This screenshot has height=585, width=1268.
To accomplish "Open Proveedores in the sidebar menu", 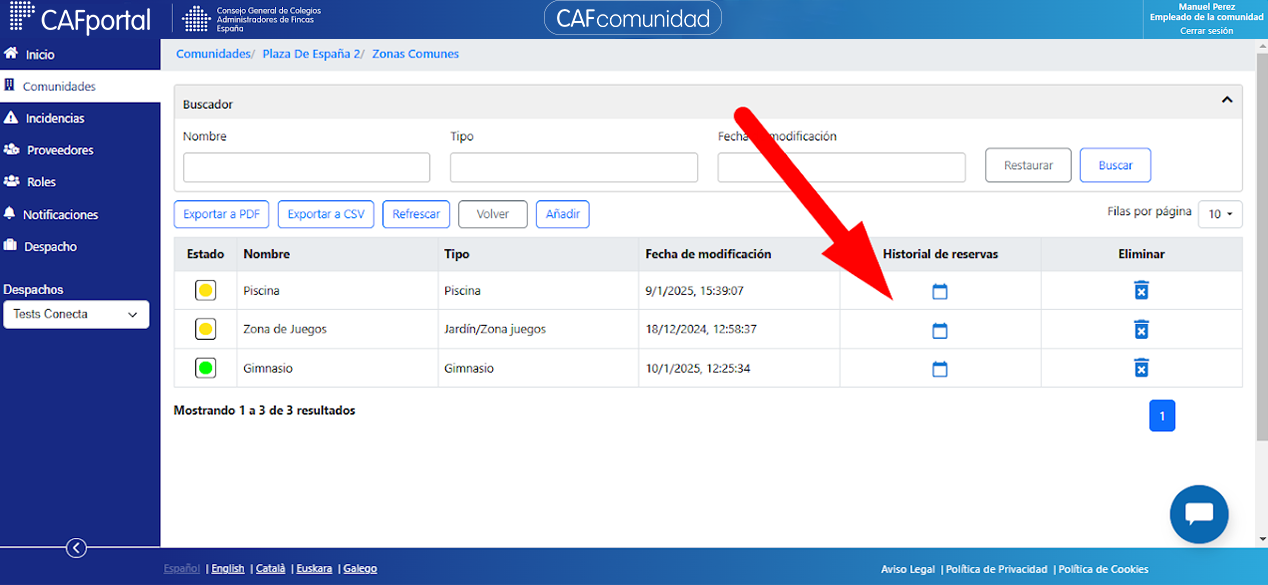I will (x=60, y=150).
